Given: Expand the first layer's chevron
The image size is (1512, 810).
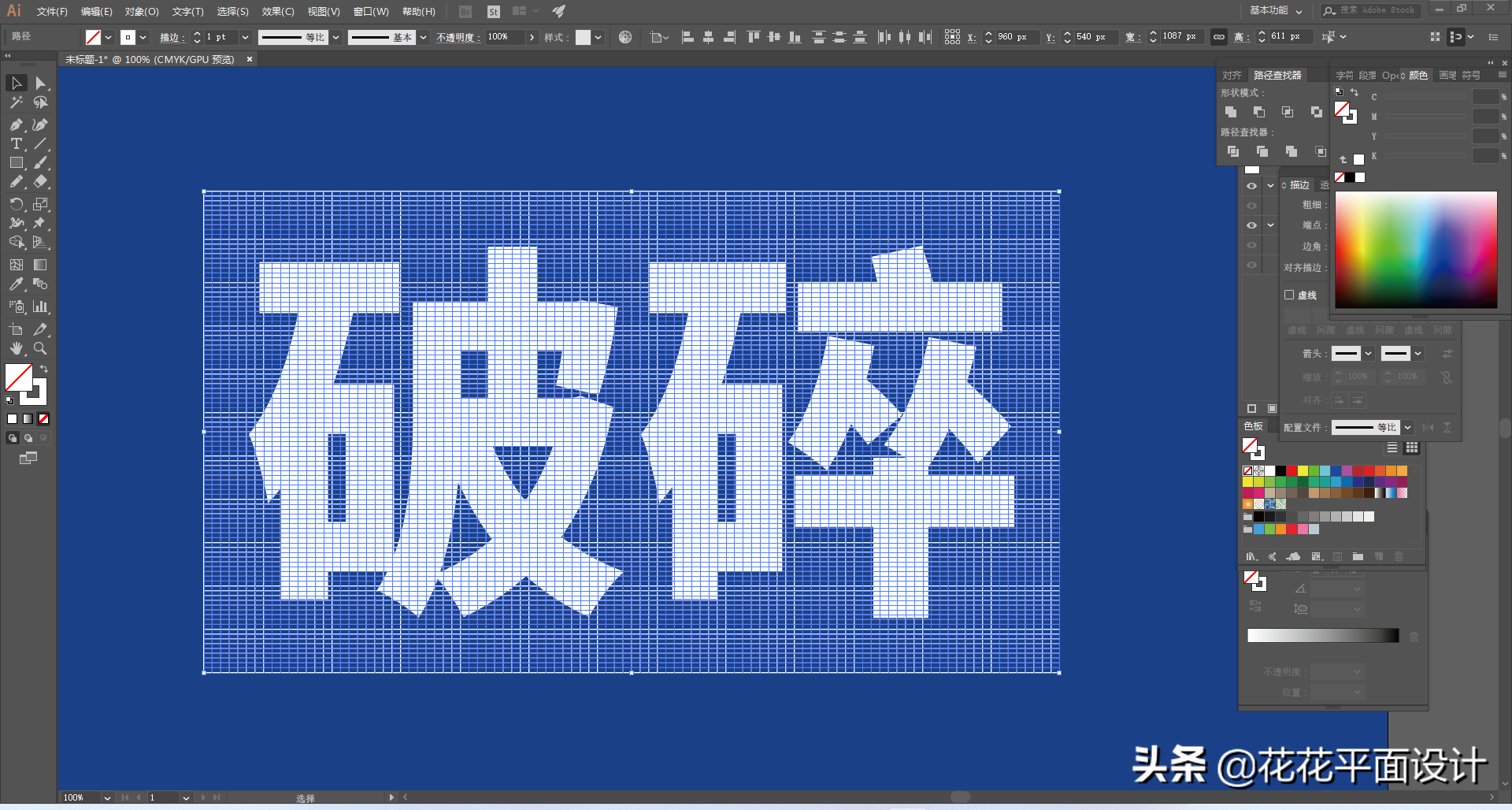Looking at the screenshot, I should (1270, 186).
